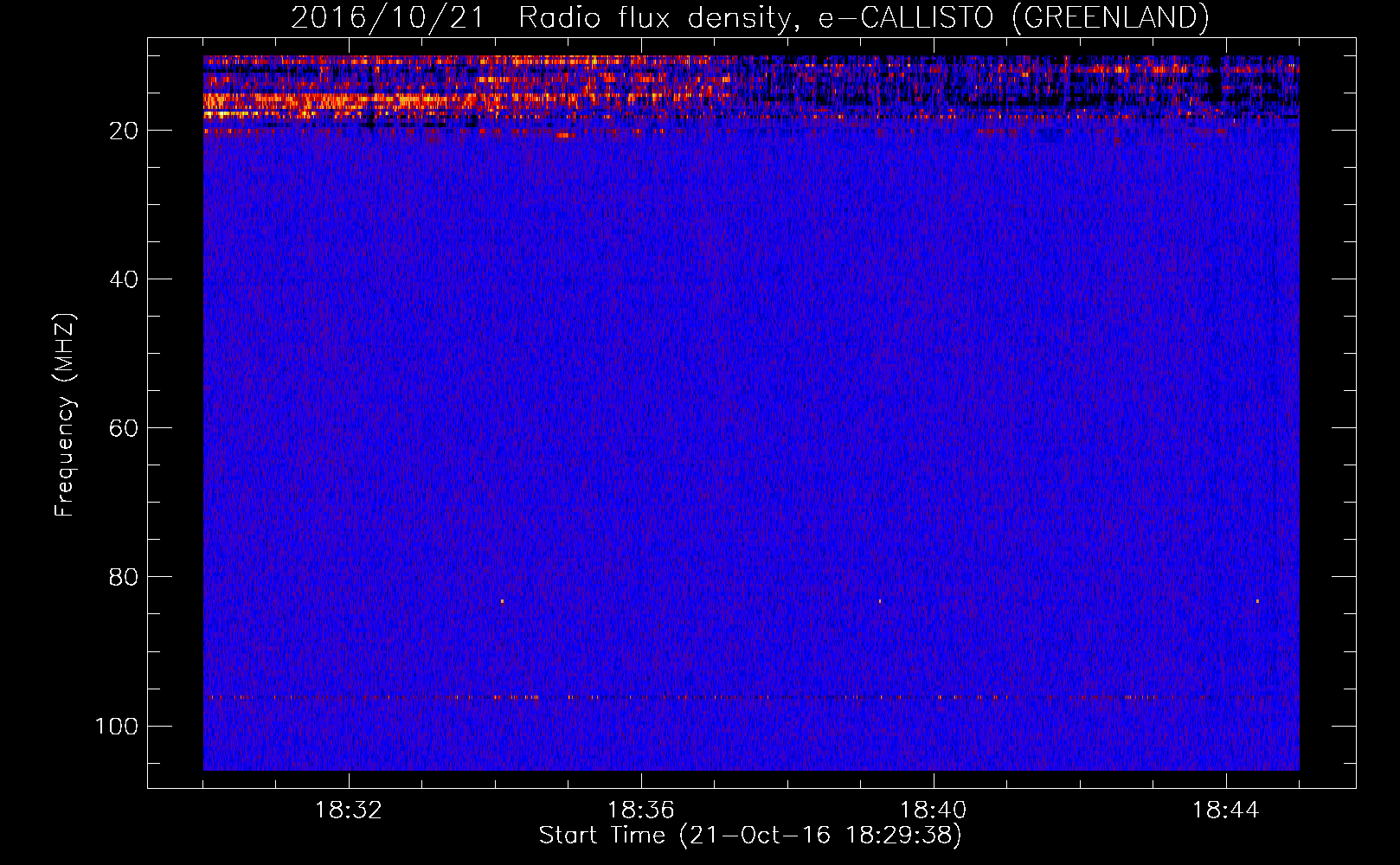Screen dimensions: 1400x865
Task: Click the 'Start Time (21-Oct-16 18:29:38)' axis label
Action: (750, 835)
